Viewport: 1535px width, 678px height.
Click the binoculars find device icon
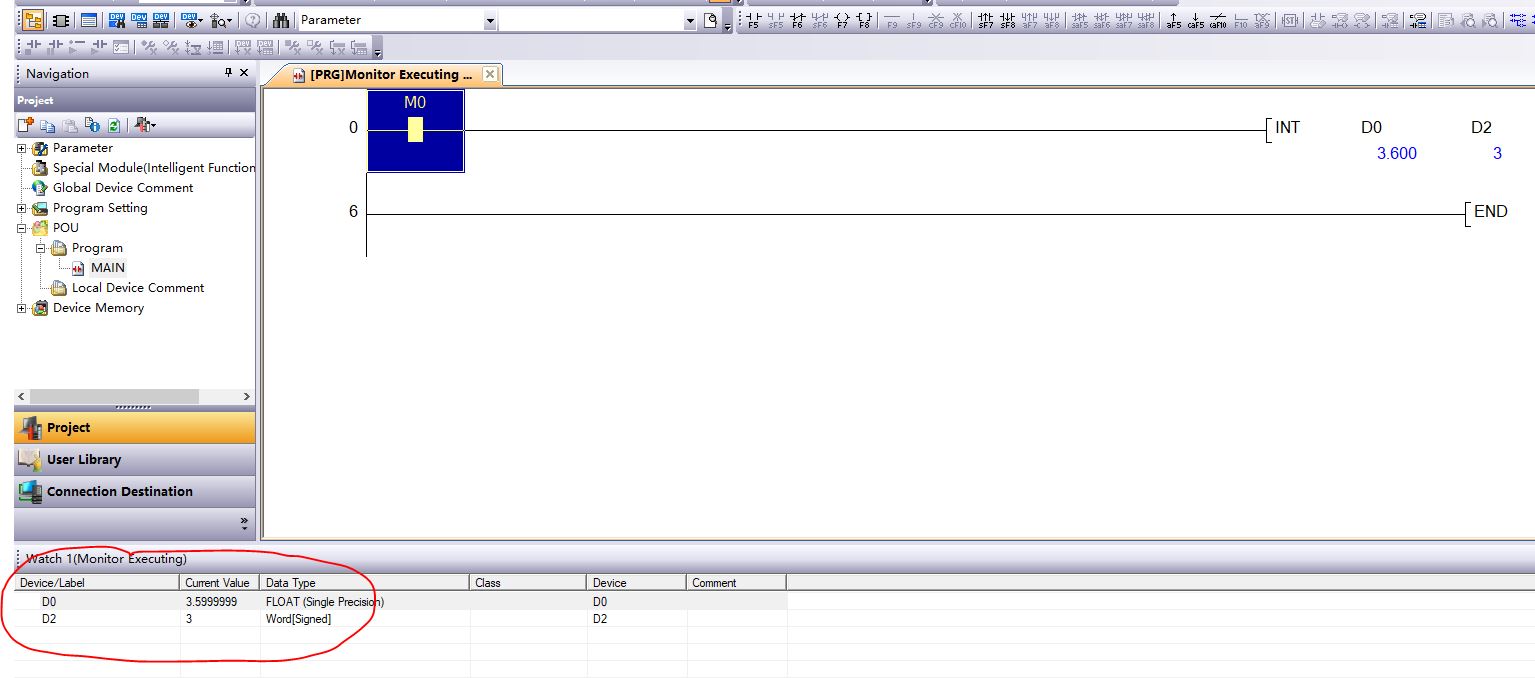coord(281,20)
